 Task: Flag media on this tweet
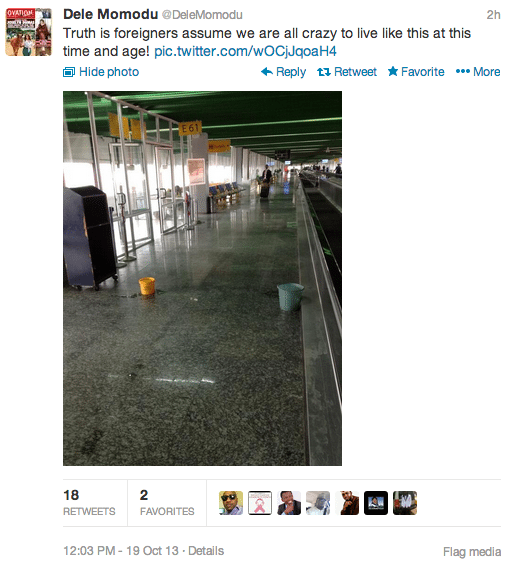(x=472, y=552)
